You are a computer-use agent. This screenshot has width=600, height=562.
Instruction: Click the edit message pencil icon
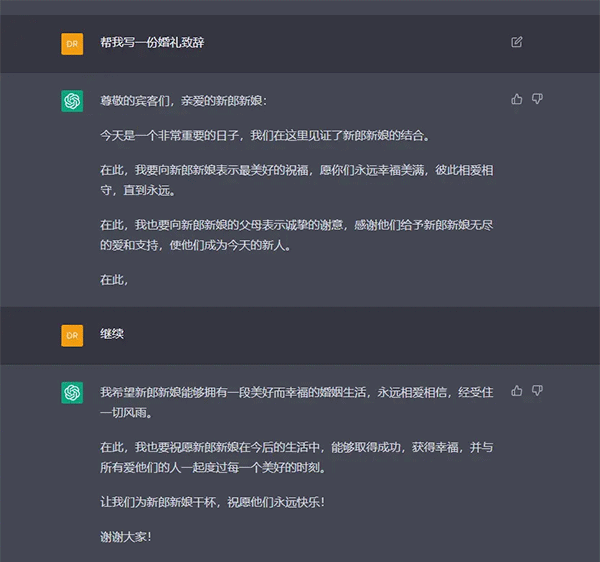517,42
